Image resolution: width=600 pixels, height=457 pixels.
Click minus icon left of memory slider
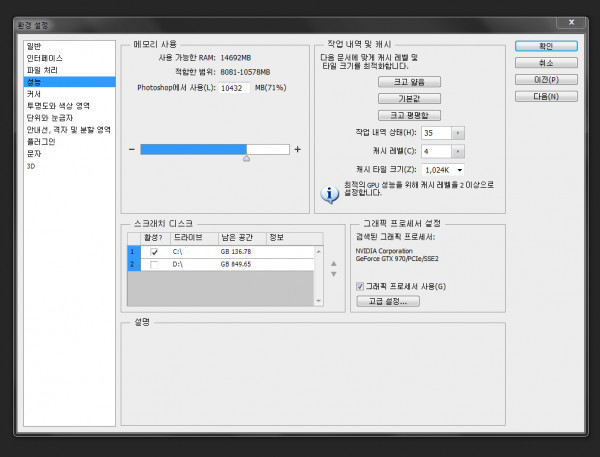tap(132, 149)
